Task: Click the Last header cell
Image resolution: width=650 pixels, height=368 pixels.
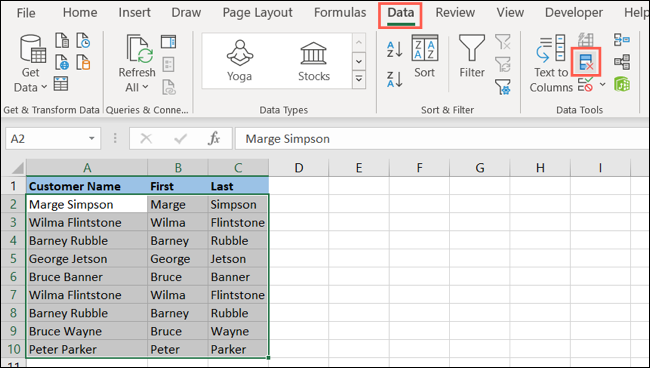Action: click(238, 186)
